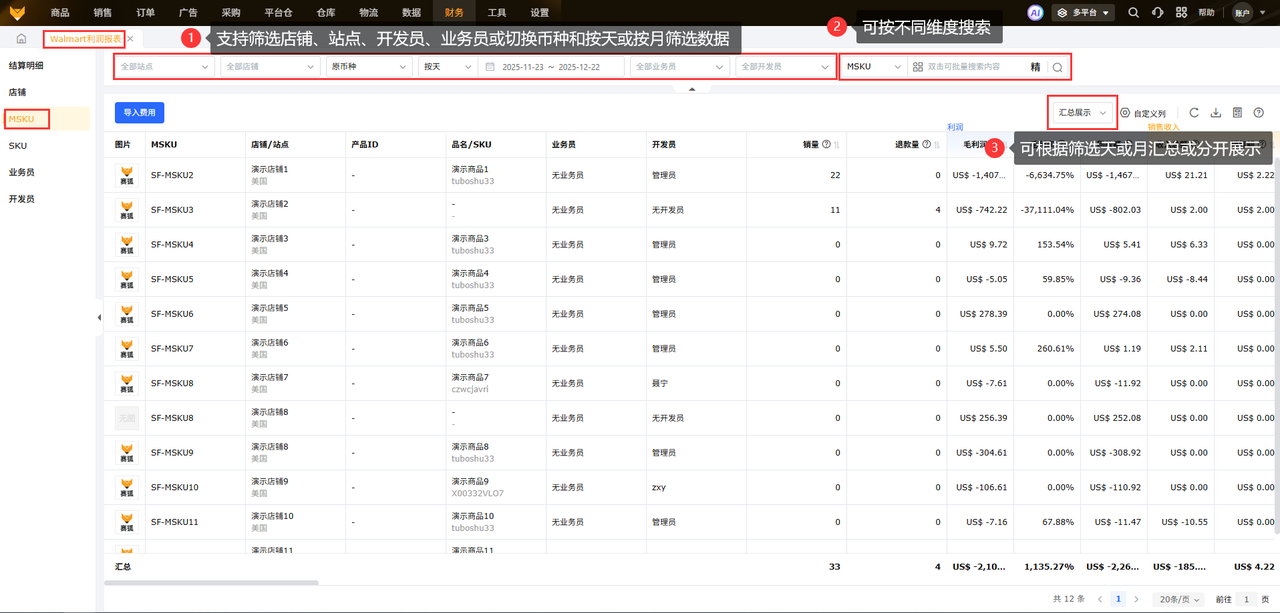Sort by the 退款量 column arrows

(x=937, y=145)
